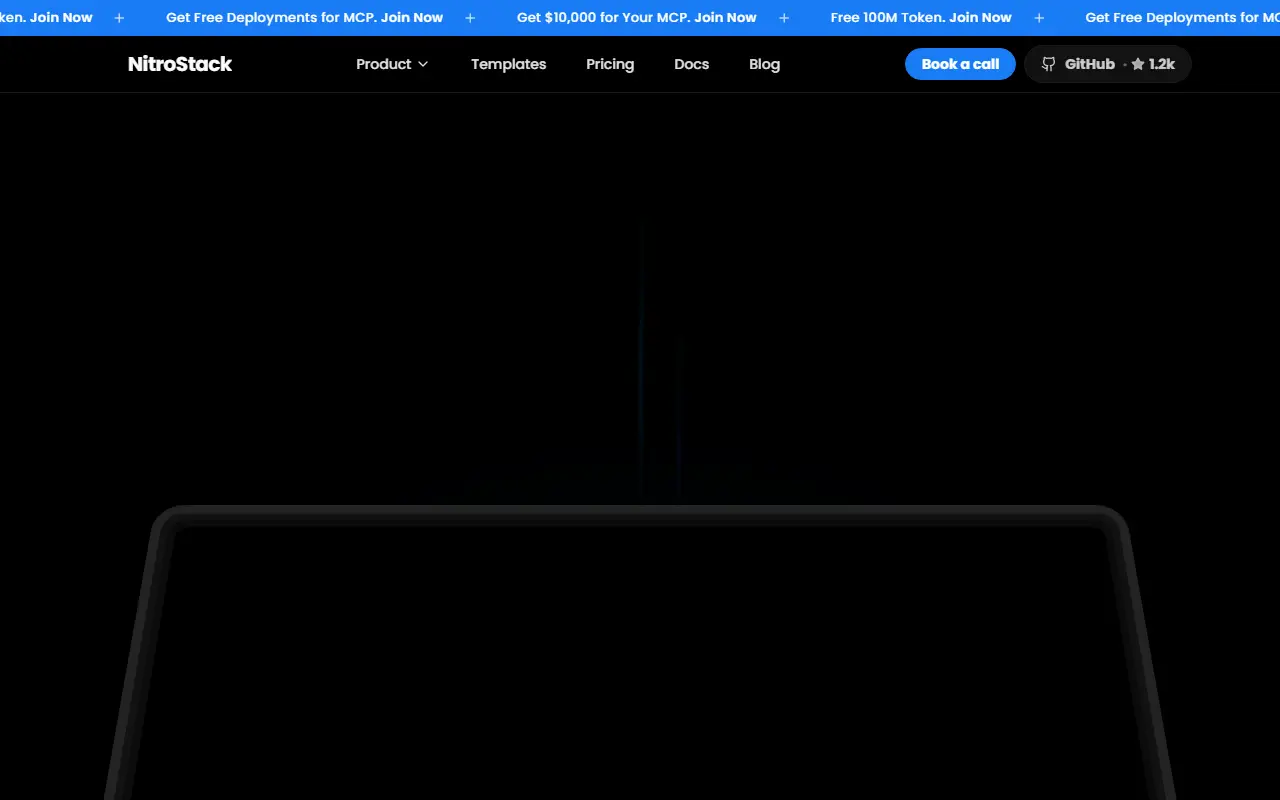Click the chevron beside Product

click(x=423, y=64)
